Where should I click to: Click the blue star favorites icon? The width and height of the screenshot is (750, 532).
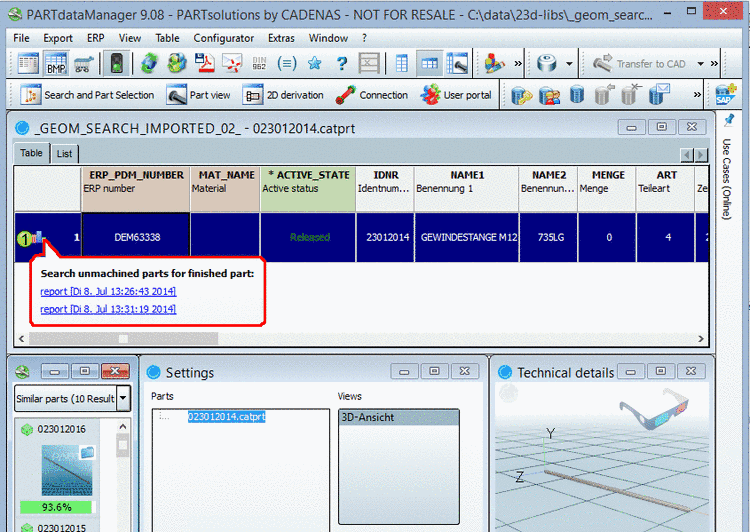click(314, 63)
